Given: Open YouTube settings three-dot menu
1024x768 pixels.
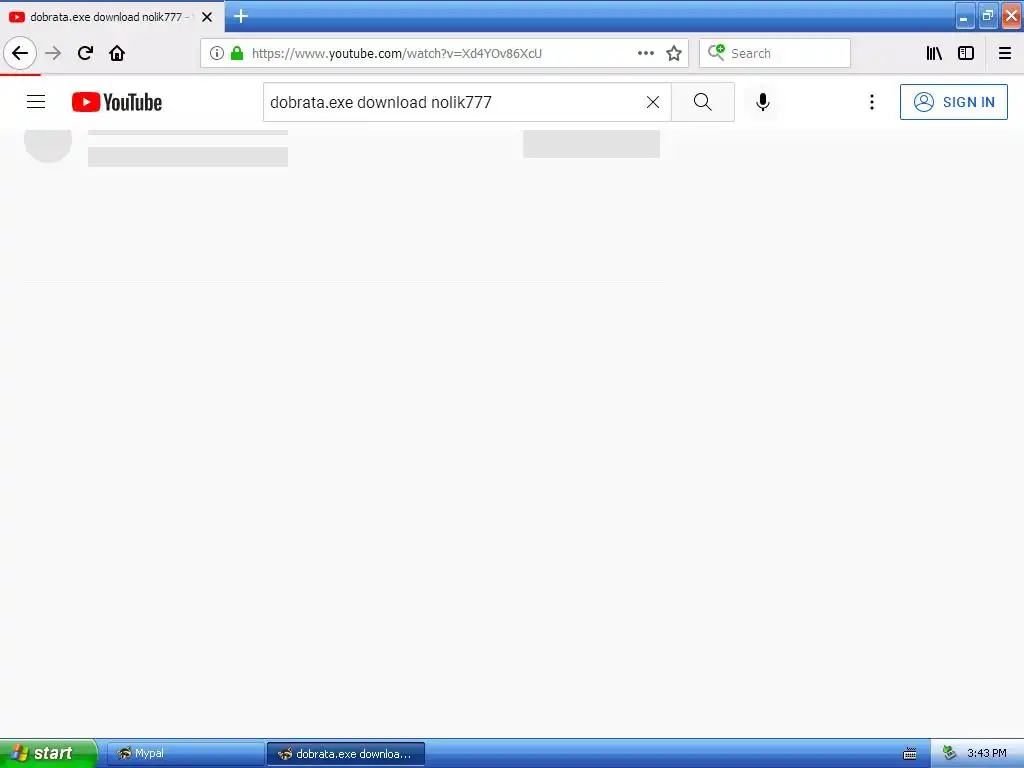Looking at the screenshot, I should click(x=871, y=102).
